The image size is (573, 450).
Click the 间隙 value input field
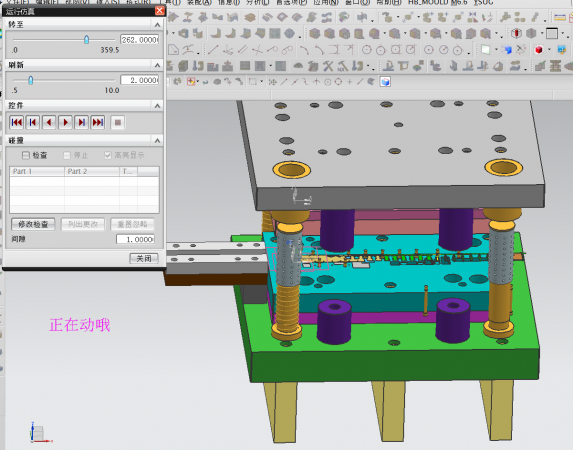135,239
